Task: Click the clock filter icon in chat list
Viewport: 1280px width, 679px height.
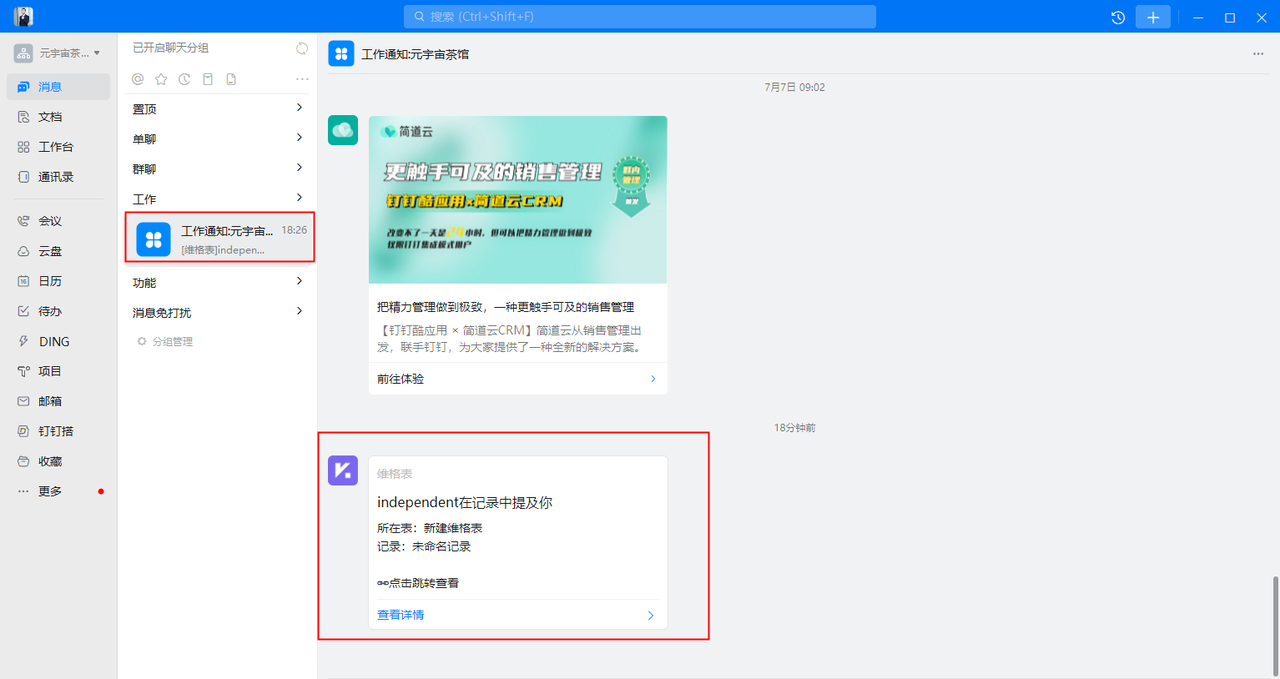Action: (x=184, y=79)
